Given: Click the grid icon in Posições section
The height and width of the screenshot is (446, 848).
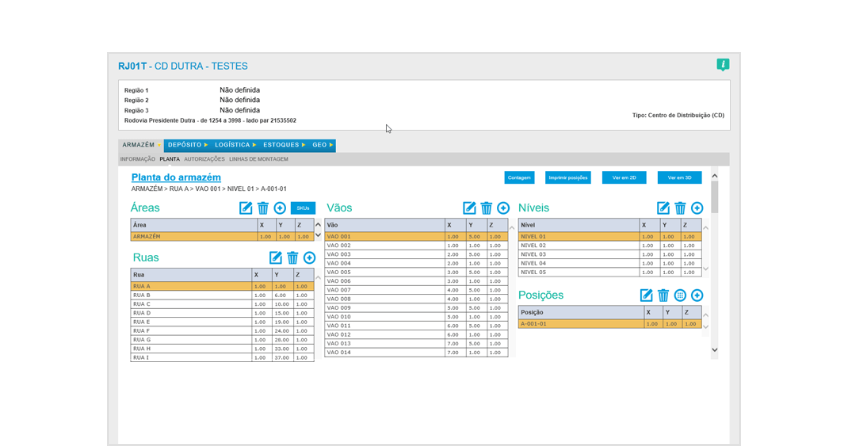Looking at the screenshot, I should (680, 295).
